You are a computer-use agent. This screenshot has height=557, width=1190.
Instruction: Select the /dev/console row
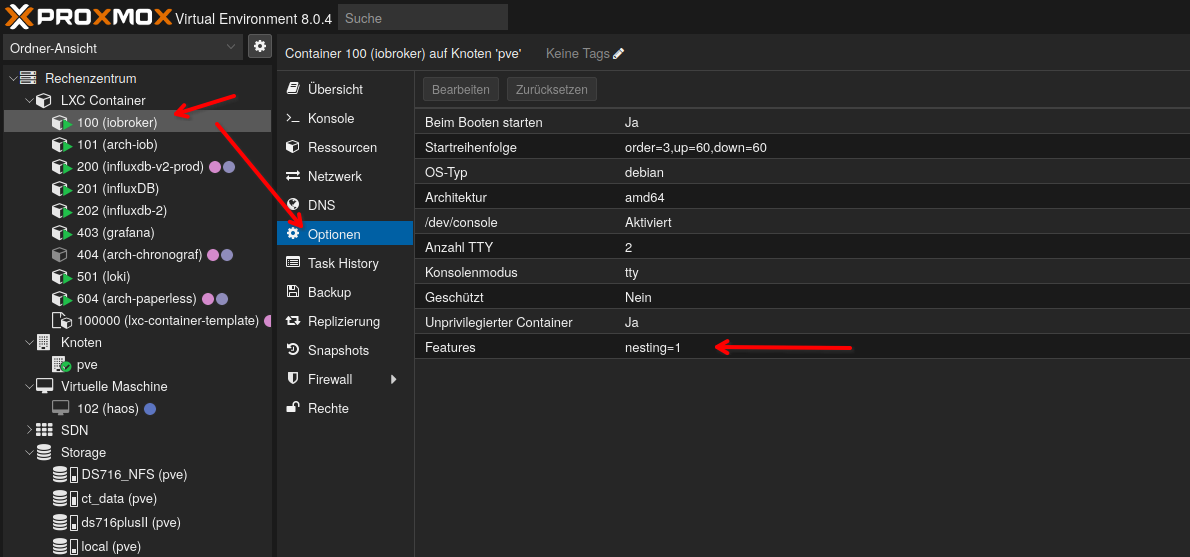click(802, 222)
